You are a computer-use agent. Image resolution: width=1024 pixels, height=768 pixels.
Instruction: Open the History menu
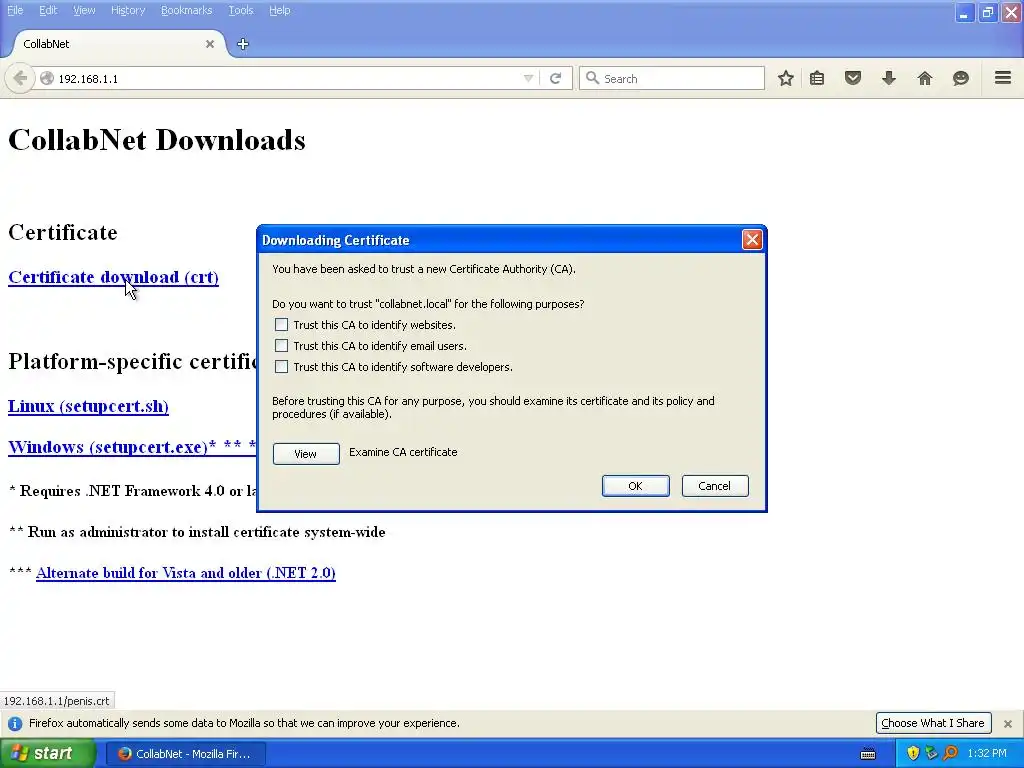coord(127,10)
